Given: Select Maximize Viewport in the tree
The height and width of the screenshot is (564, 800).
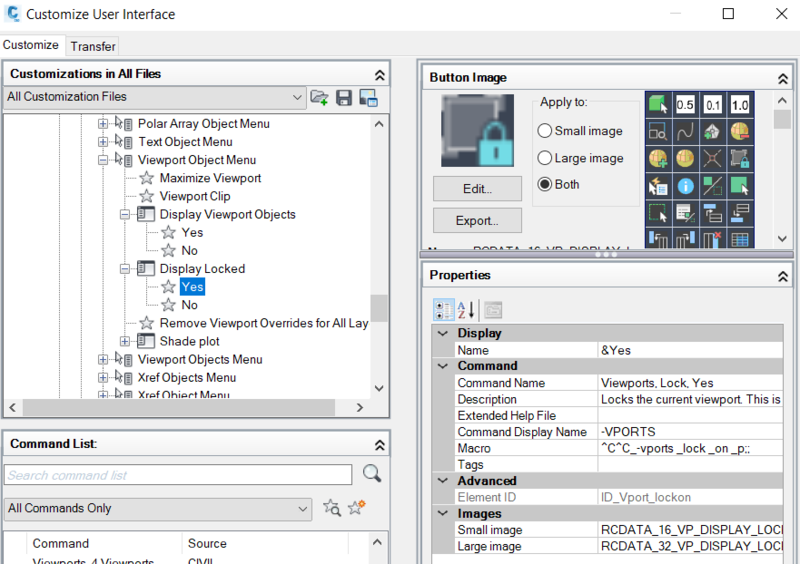Looking at the screenshot, I should pyautogui.click(x=210, y=178).
